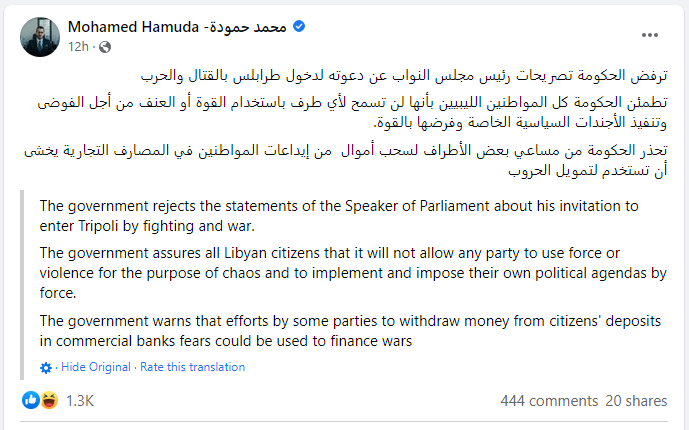View the 1.3K reactions list
This screenshot has width=689, height=430.
(x=80, y=401)
